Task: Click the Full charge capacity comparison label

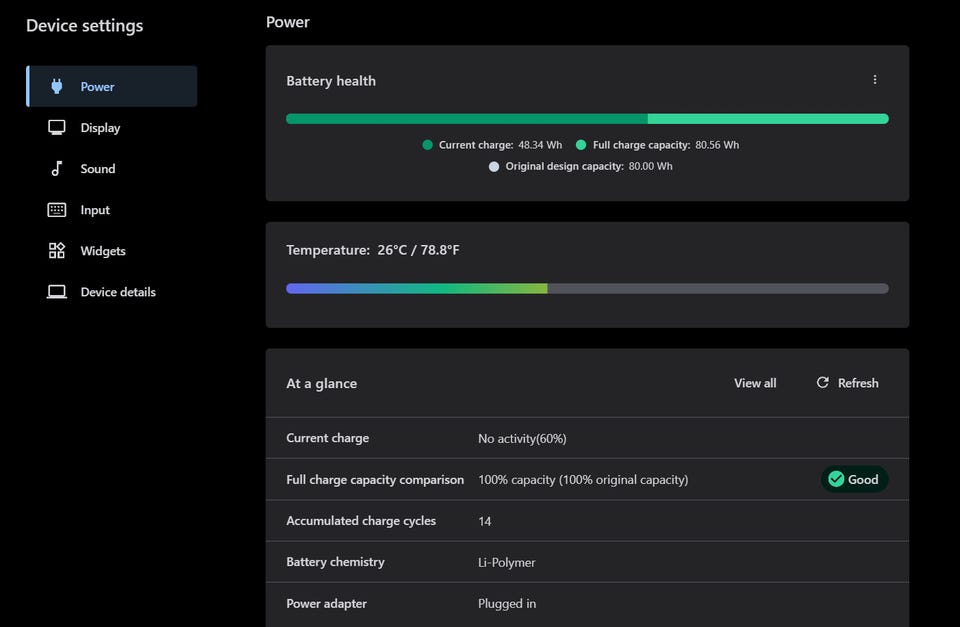Action: point(375,480)
